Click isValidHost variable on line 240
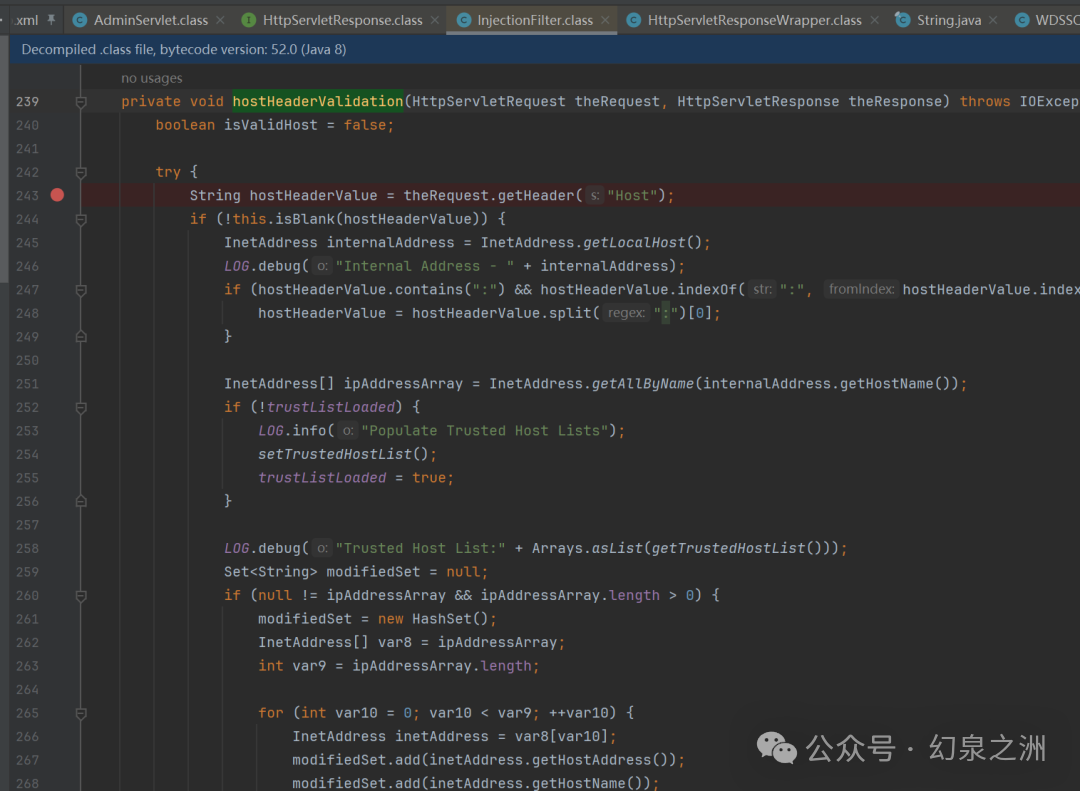 point(271,125)
